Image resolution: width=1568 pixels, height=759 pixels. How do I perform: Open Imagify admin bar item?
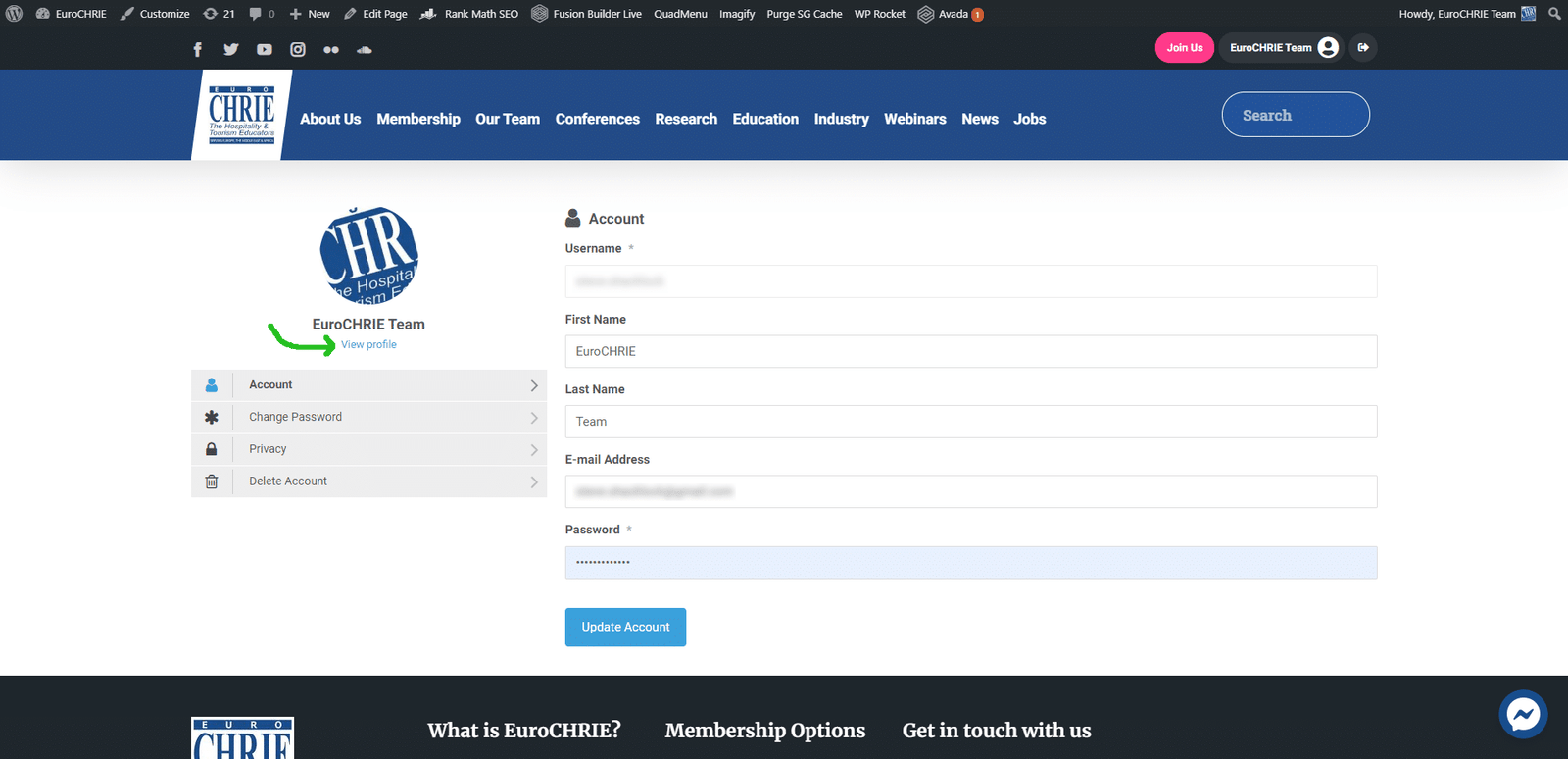point(737,14)
